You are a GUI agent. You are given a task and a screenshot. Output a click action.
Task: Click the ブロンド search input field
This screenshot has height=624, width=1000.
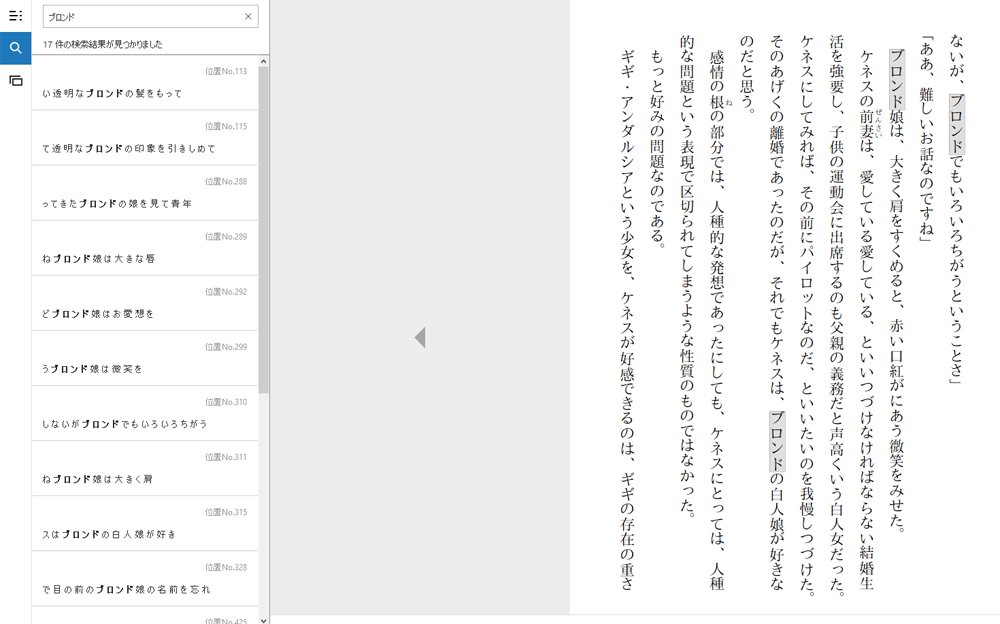(151, 17)
